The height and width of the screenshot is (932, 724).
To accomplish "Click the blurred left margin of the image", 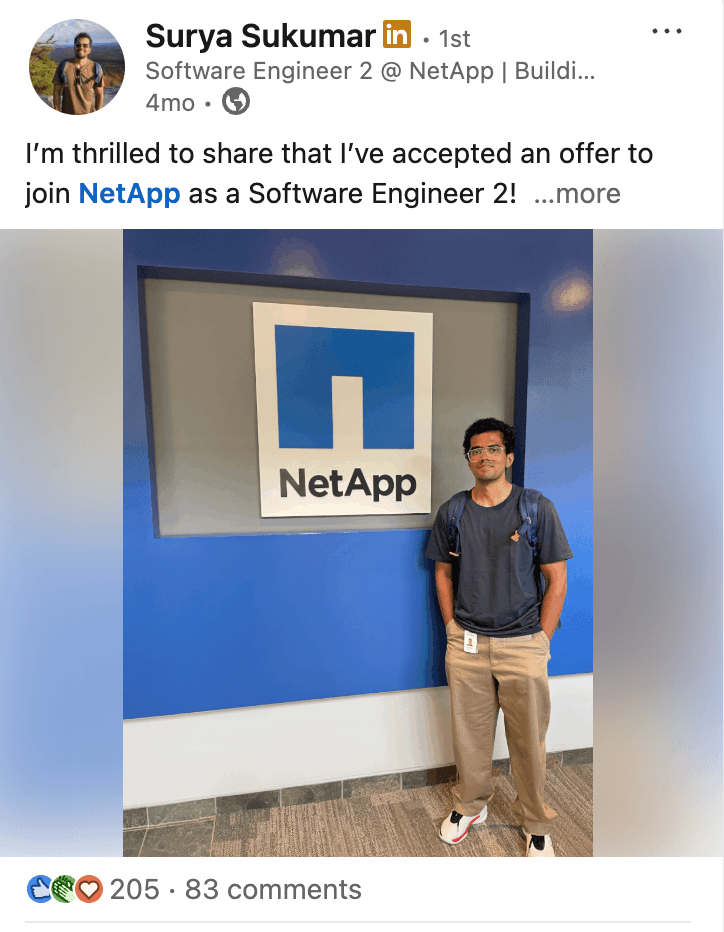I will [x=61, y=543].
